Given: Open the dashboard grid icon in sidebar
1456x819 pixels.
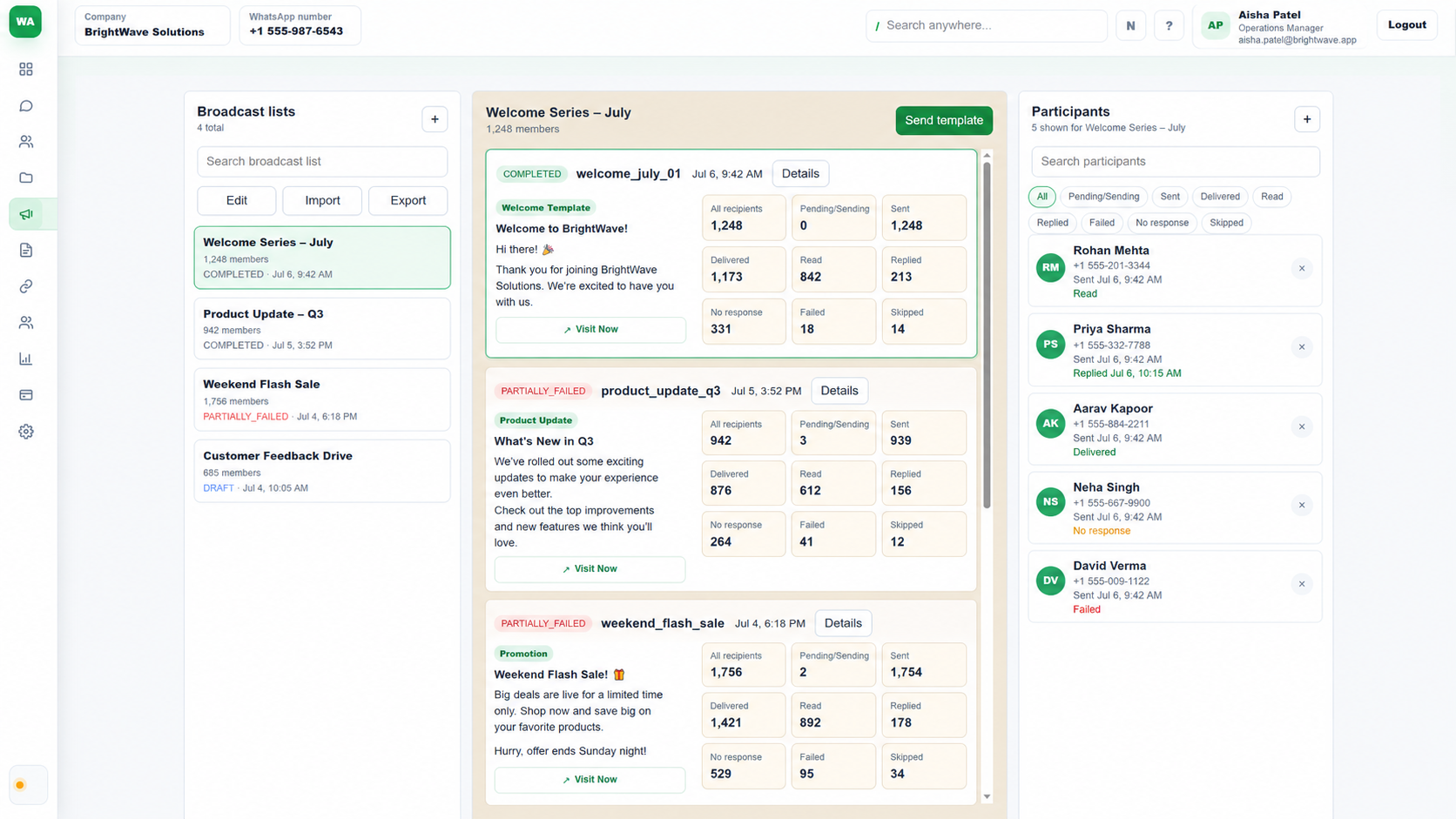Looking at the screenshot, I should (26, 69).
